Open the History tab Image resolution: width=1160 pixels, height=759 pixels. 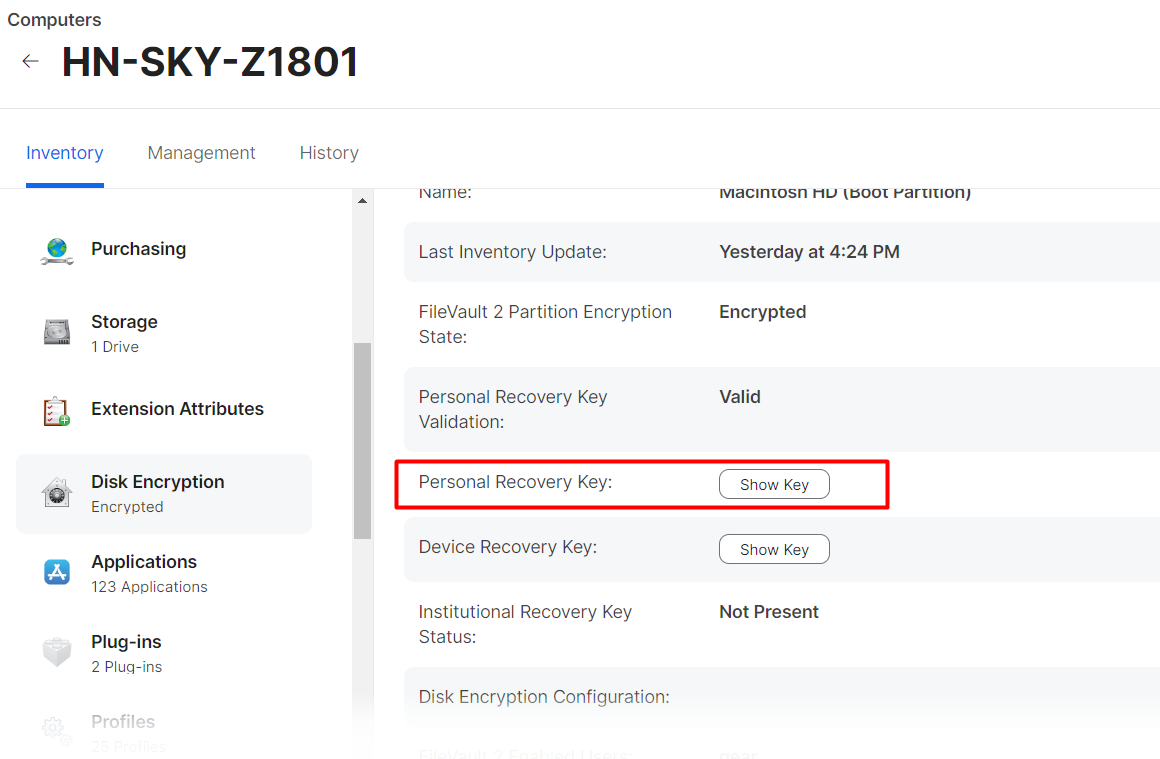pyautogui.click(x=329, y=153)
